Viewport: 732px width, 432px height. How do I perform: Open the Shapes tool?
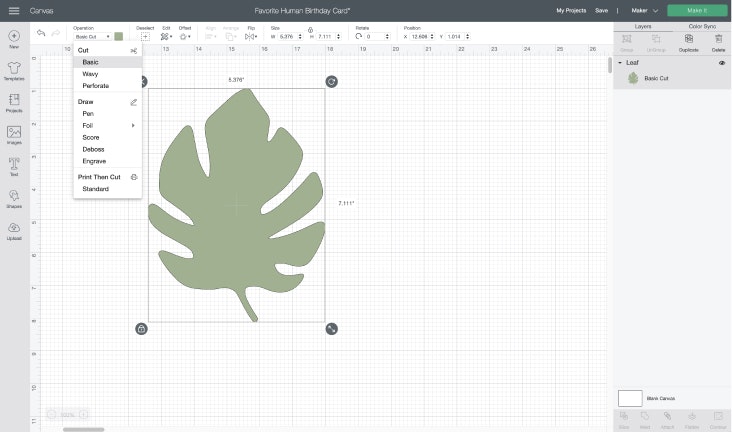14,195
